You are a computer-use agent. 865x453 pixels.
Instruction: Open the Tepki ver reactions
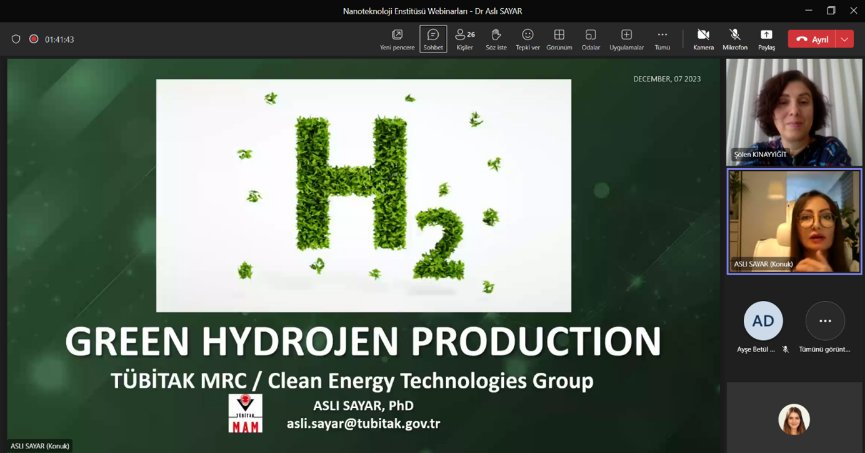[527, 38]
